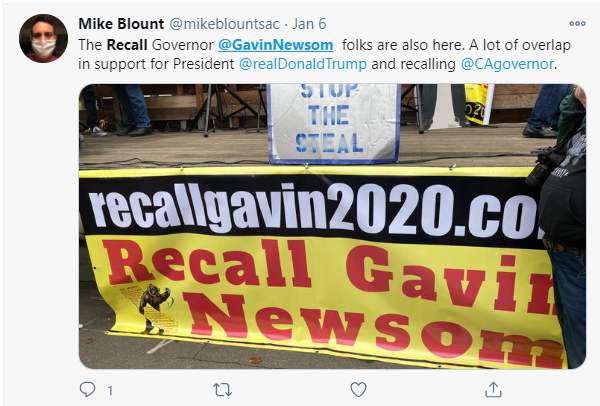Retweet this post using the arrows icon

[222, 390]
